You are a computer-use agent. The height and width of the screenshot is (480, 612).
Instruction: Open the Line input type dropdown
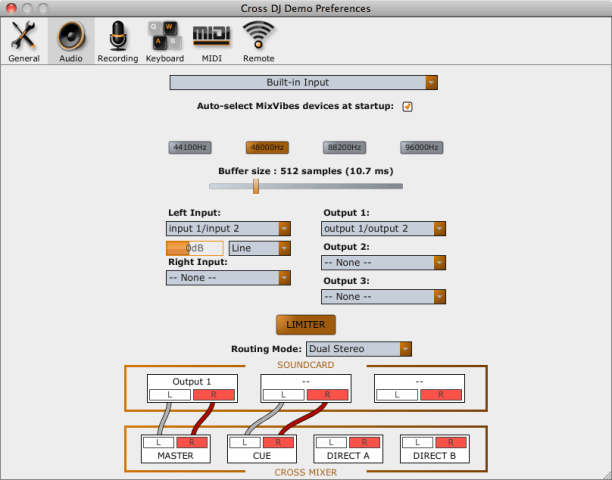[x=260, y=248]
